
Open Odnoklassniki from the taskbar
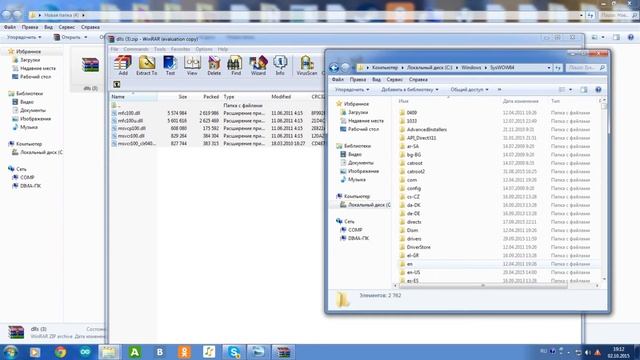184,351
